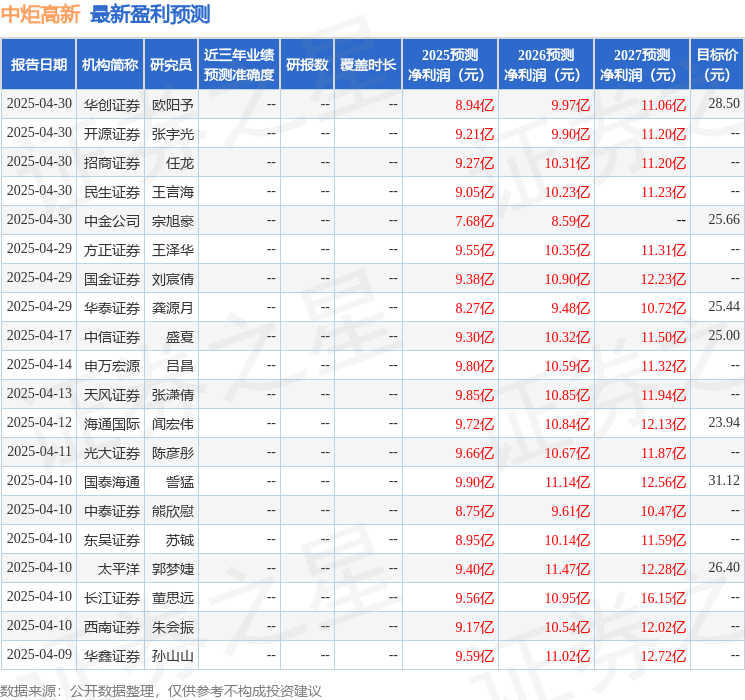Click 中信证券 institution cell
Screen dimensions: 745x700
point(112,337)
